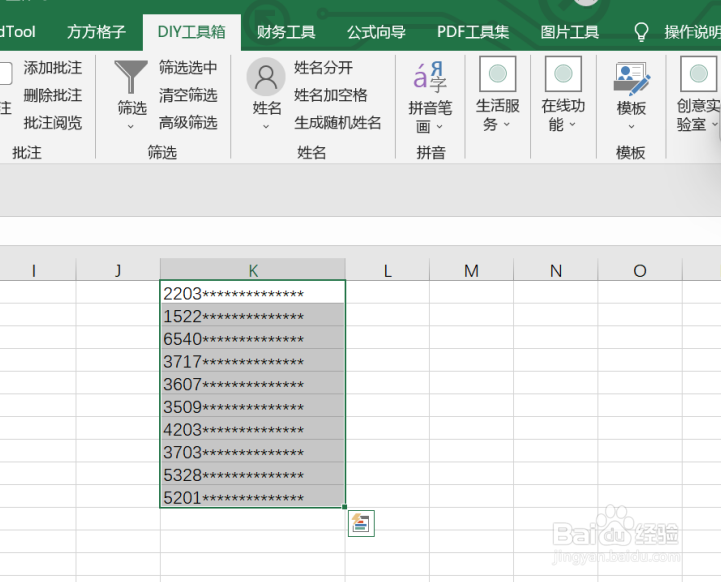Switch to the 方方格子 tab
721x582 pixels.
pyautogui.click(x=96, y=32)
